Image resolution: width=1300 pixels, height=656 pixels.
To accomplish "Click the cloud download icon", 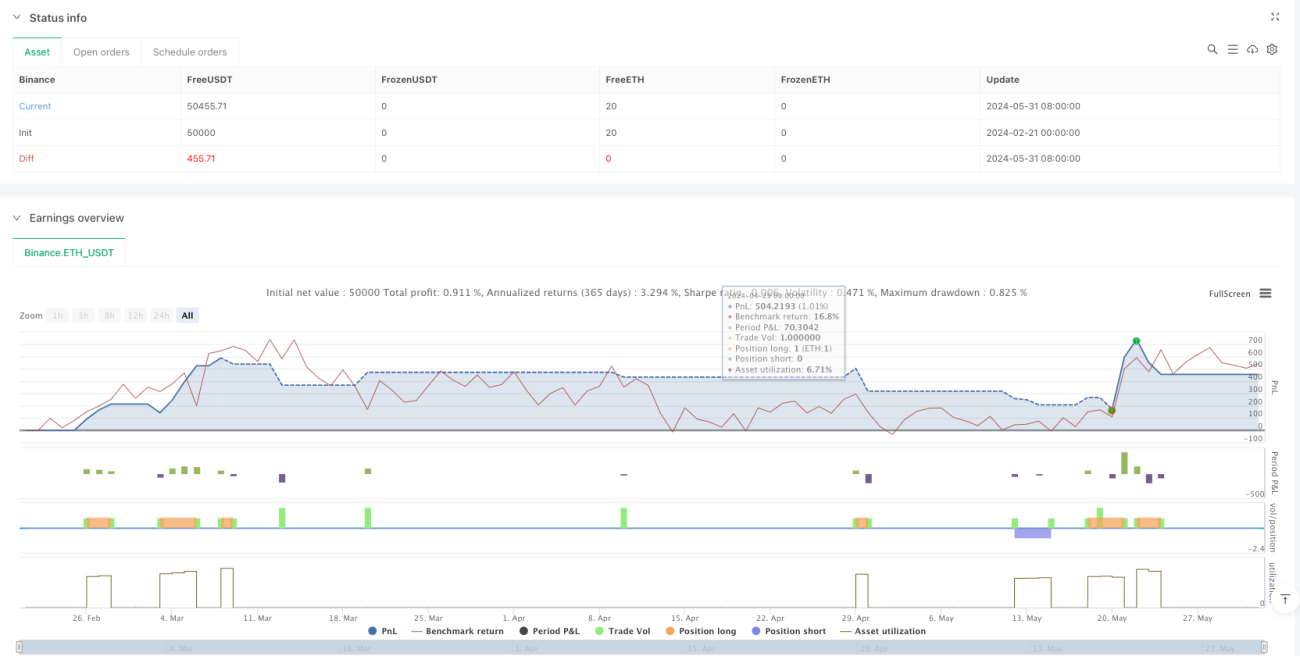I will (x=1252, y=49).
